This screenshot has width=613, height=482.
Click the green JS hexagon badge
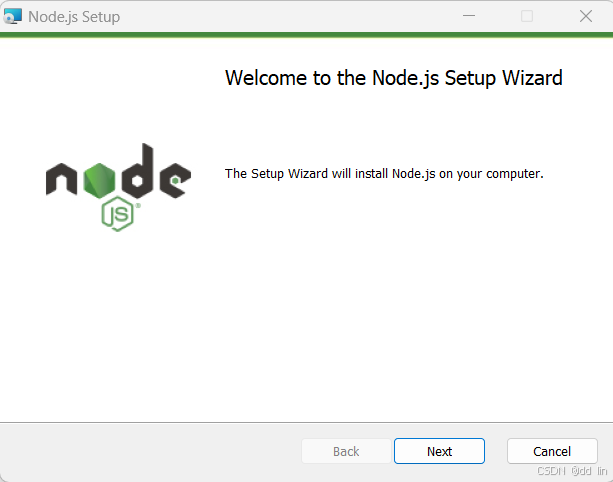117,214
